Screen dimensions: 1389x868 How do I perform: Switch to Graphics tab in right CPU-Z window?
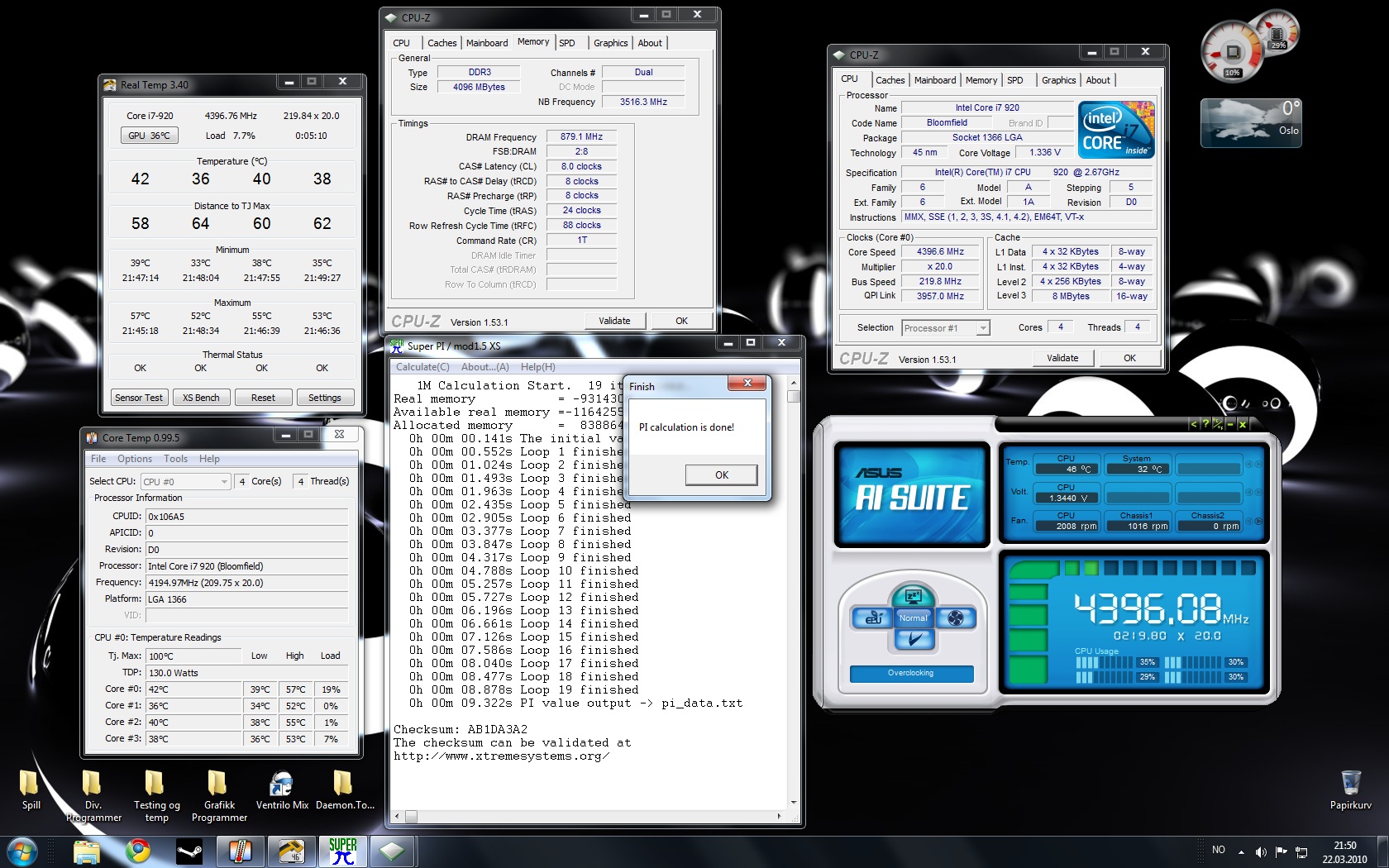pos(1058,80)
